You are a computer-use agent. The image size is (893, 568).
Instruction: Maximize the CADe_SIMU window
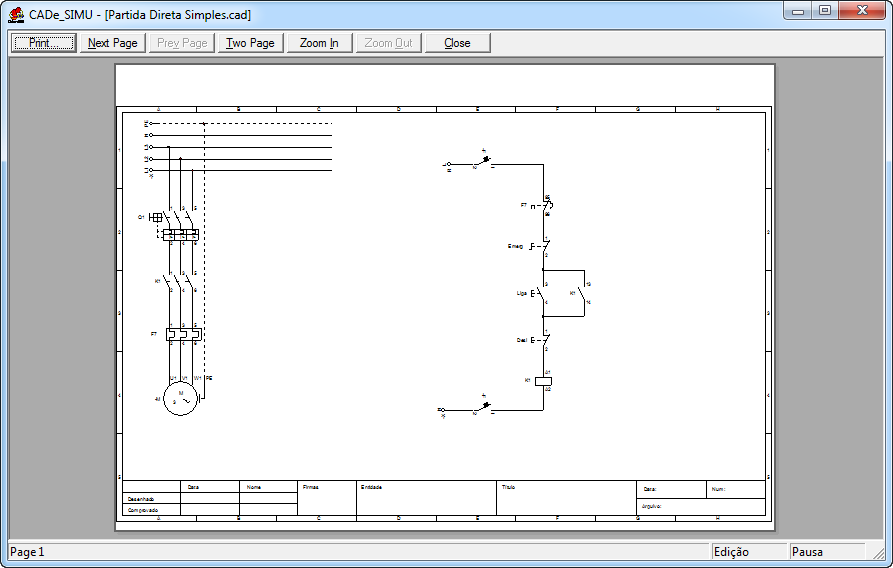(x=825, y=10)
